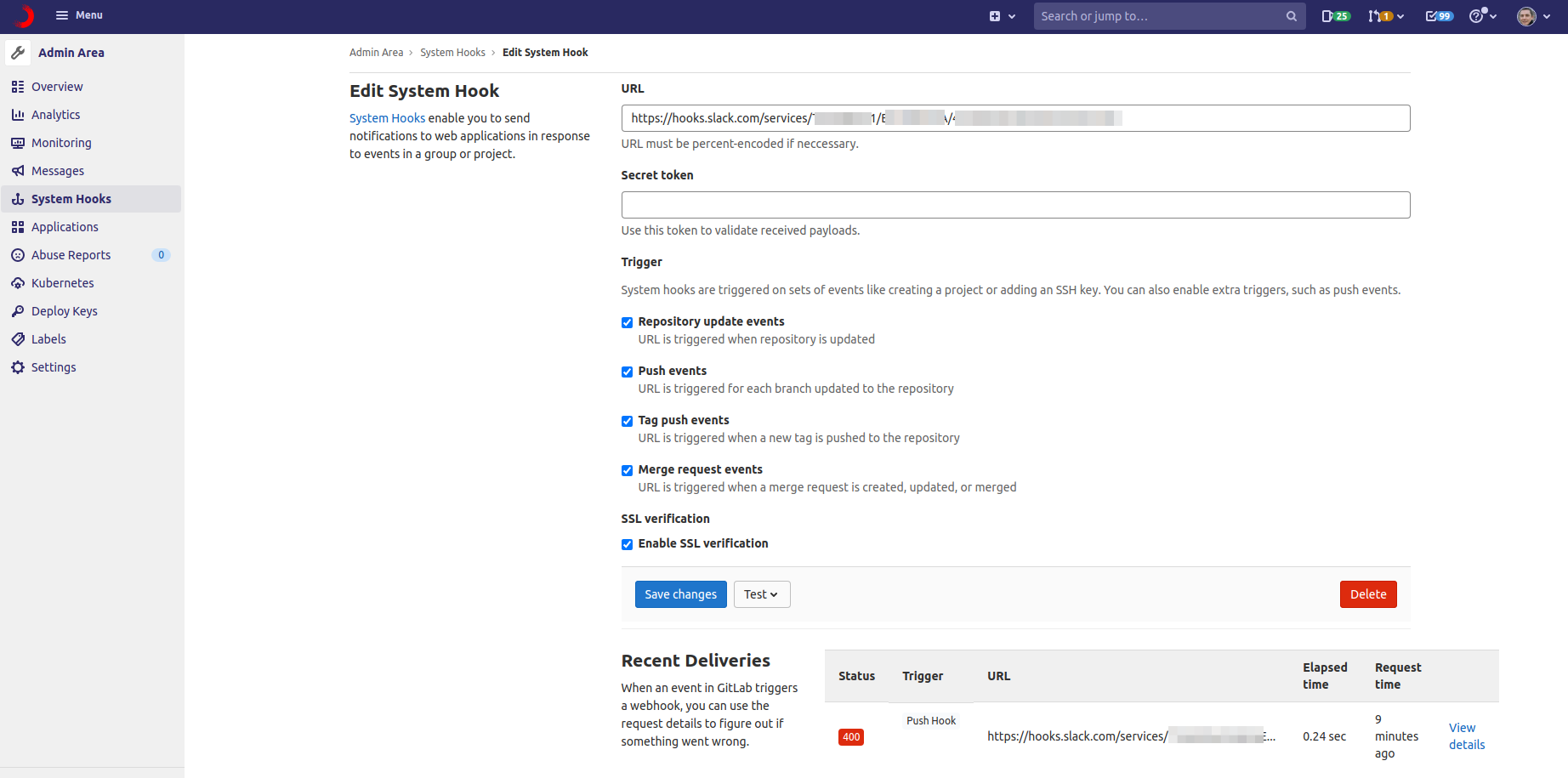Viewport: 1568px width, 778px height.
Task: Click Settings gear icon in sidebar
Action: pyautogui.click(x=18, y=367)
